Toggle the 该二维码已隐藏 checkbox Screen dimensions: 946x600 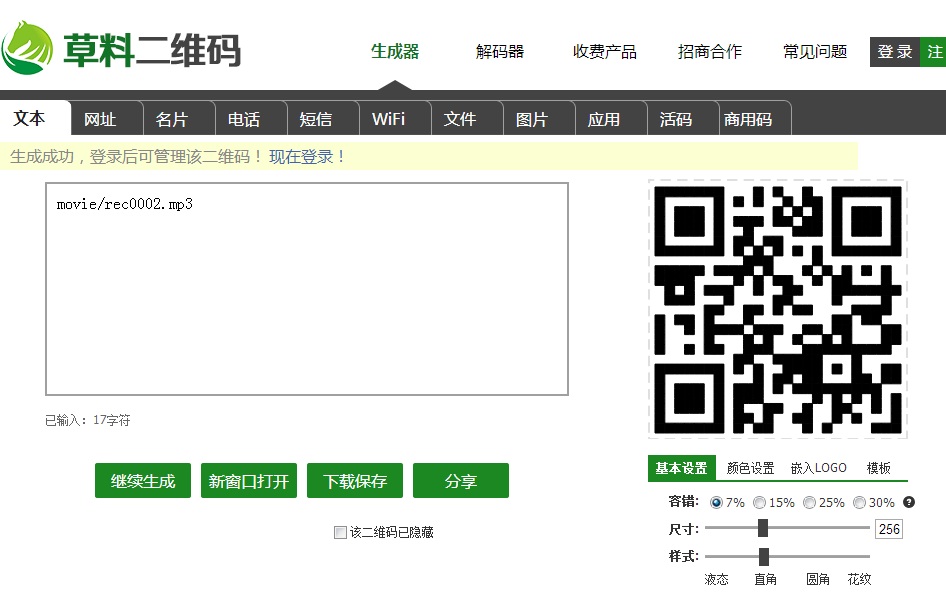click(x=340, y=532)
